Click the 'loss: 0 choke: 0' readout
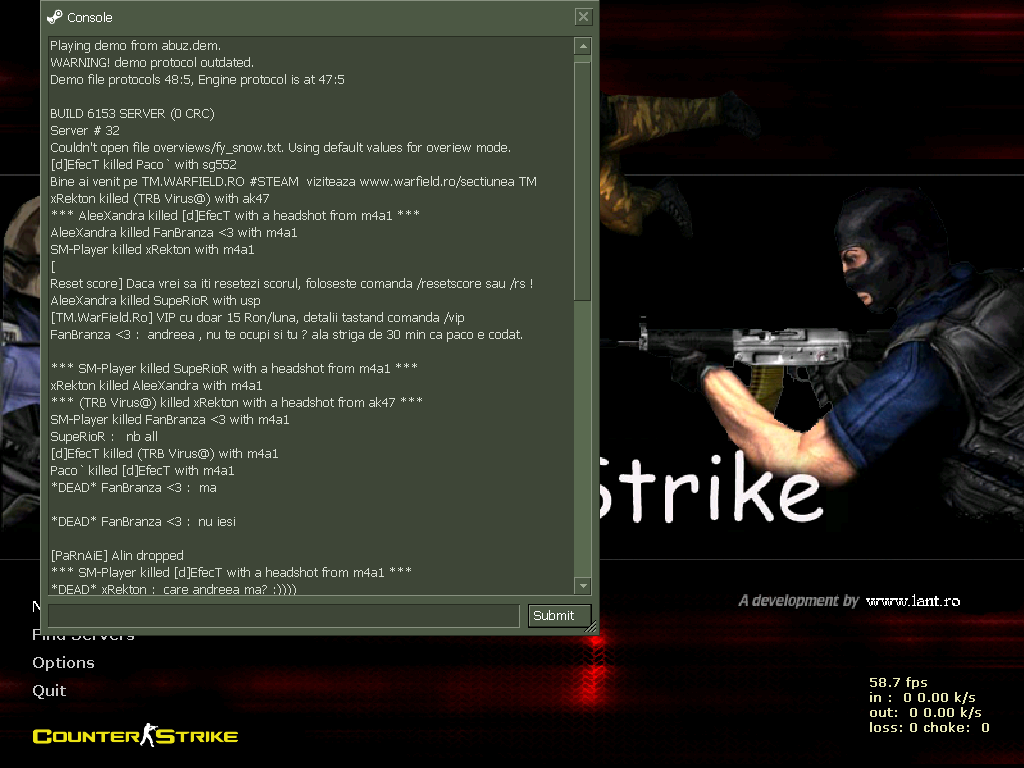 (x=929, y=727)
